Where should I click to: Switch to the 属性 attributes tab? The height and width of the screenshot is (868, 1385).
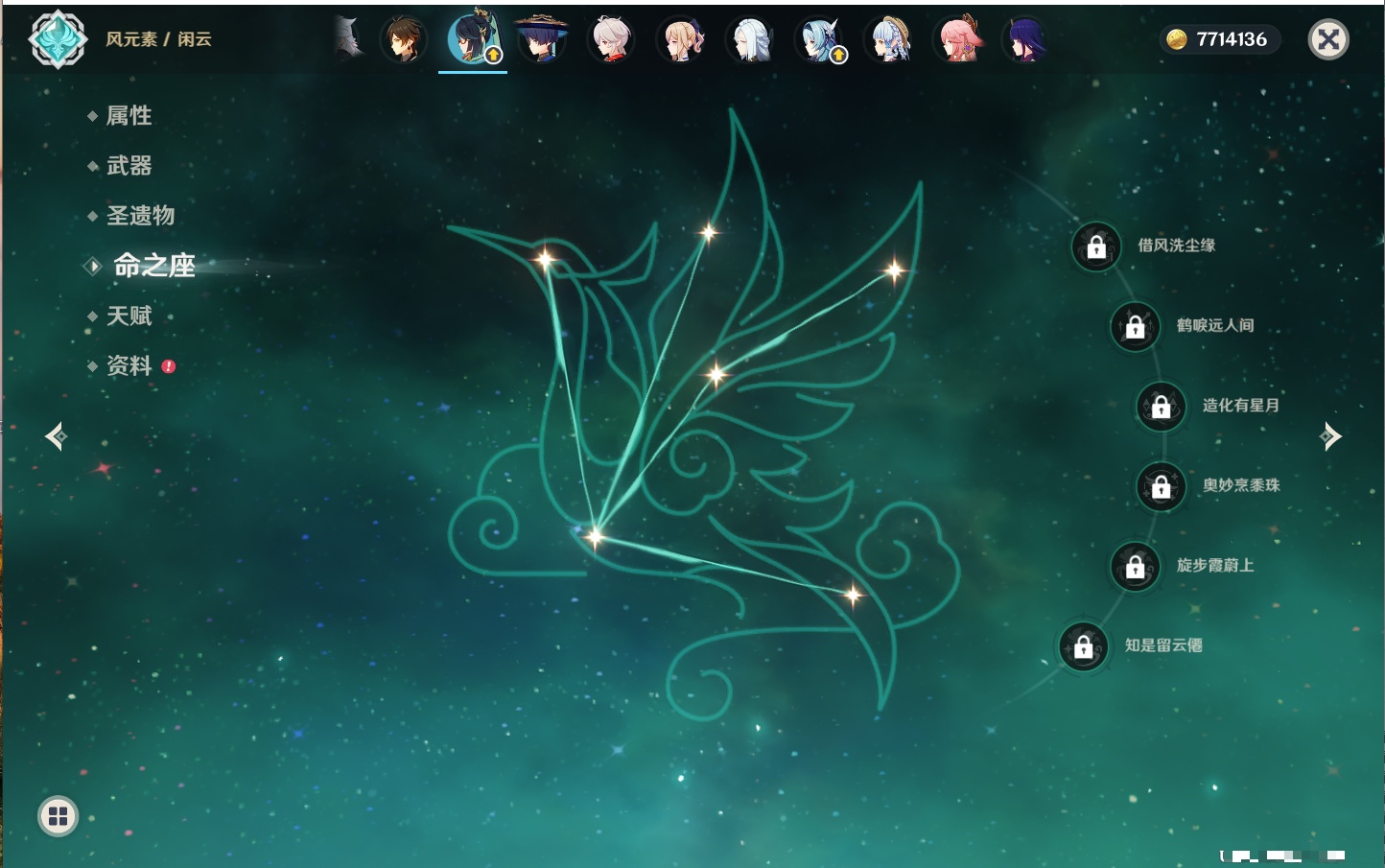[129, 116]
